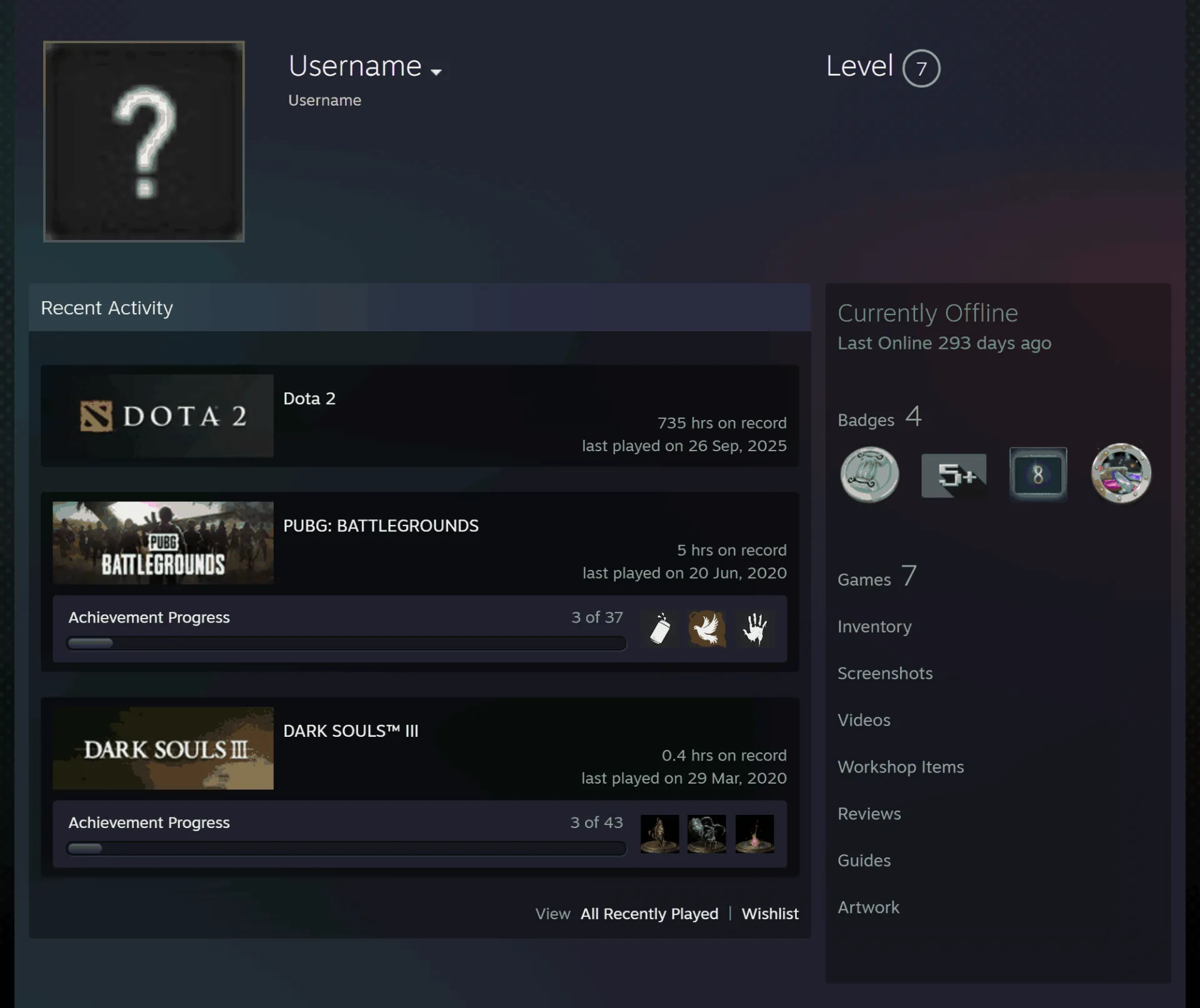This screenshot has height=1008, width=1200.
Task: Click the first Dark Souls III achievement icon
Action: click(660, 834)
